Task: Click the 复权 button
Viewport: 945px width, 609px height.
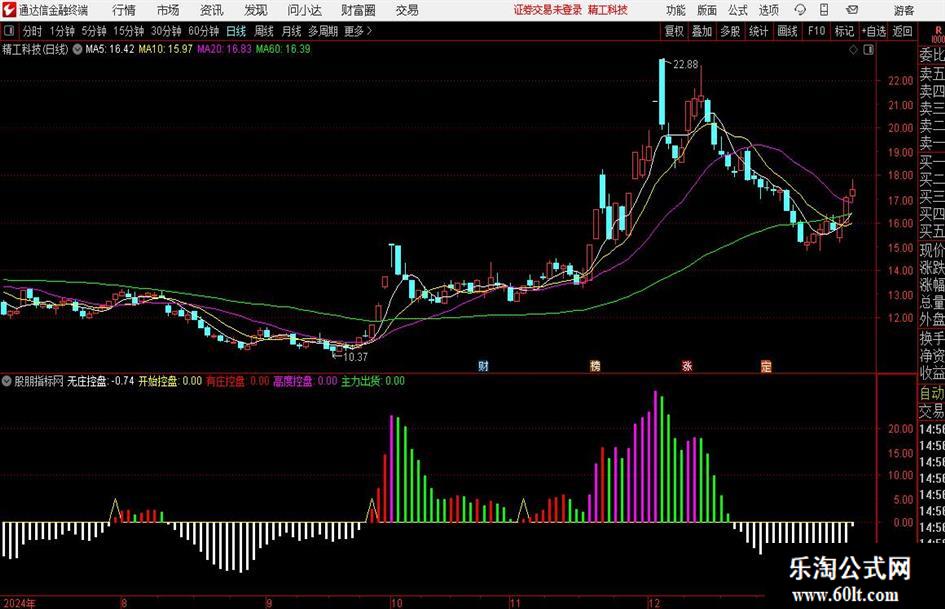Action: pos(674,31)
